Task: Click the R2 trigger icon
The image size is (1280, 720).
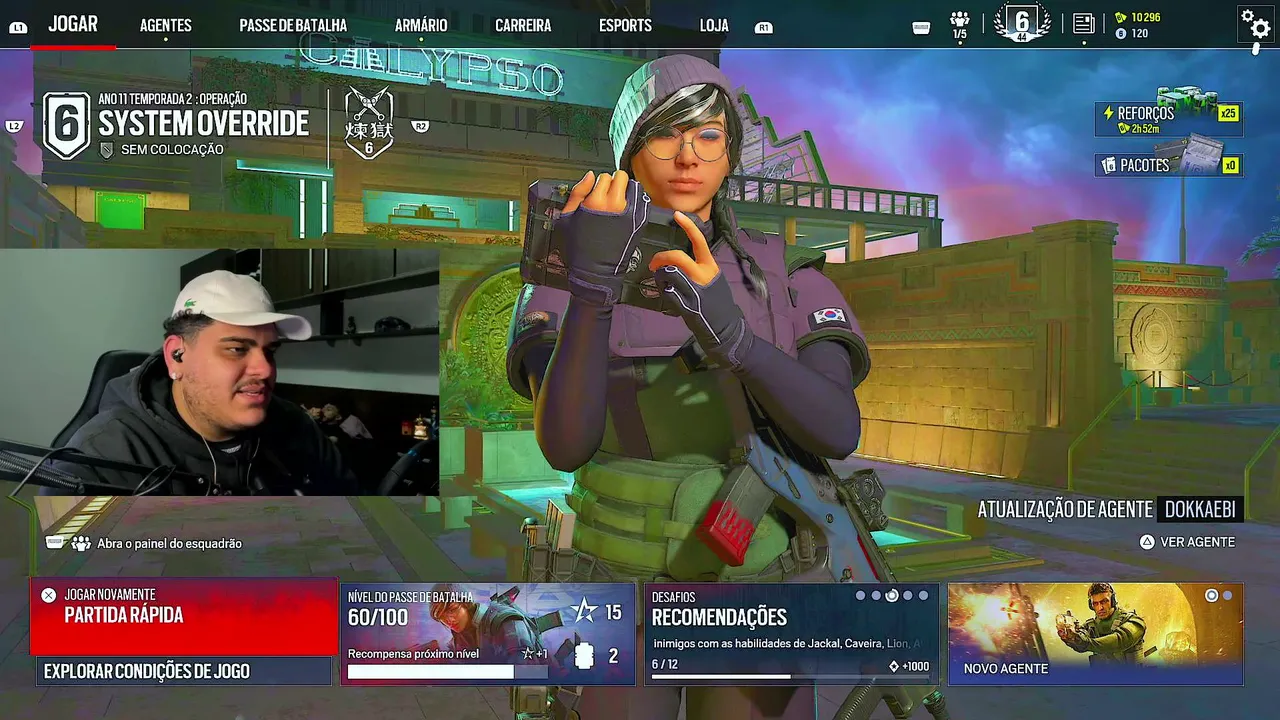Action: click(421, 126)
